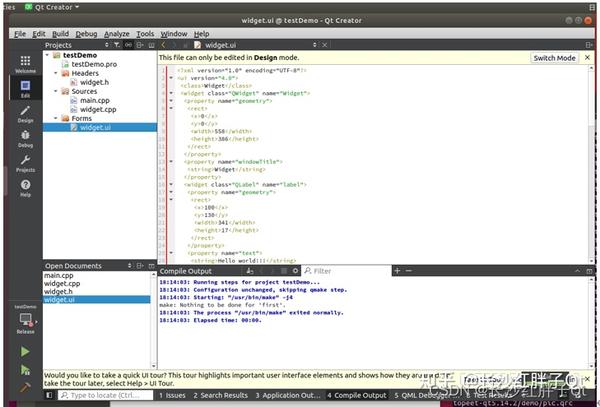The width and height of the screenshot is (600, 407).
Task: Build project with hammer icon
Action: [x=25, y=387]
